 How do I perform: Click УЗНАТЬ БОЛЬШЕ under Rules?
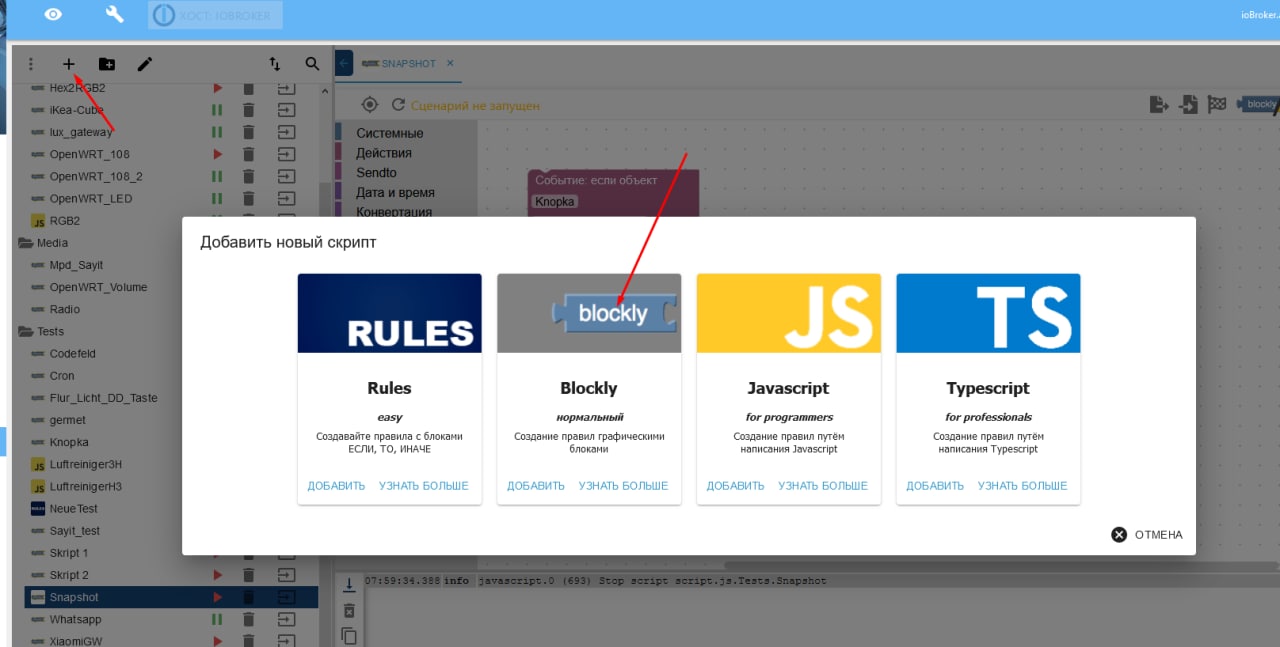tap(423, 486)
